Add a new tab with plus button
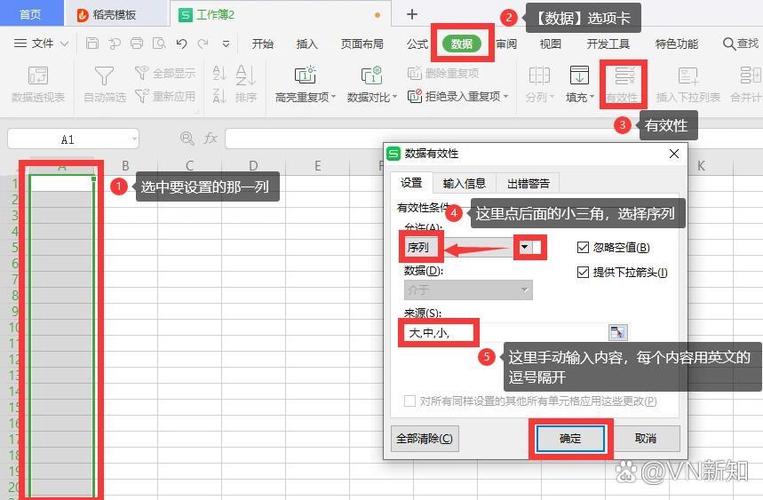 click(x=412, y=14)
